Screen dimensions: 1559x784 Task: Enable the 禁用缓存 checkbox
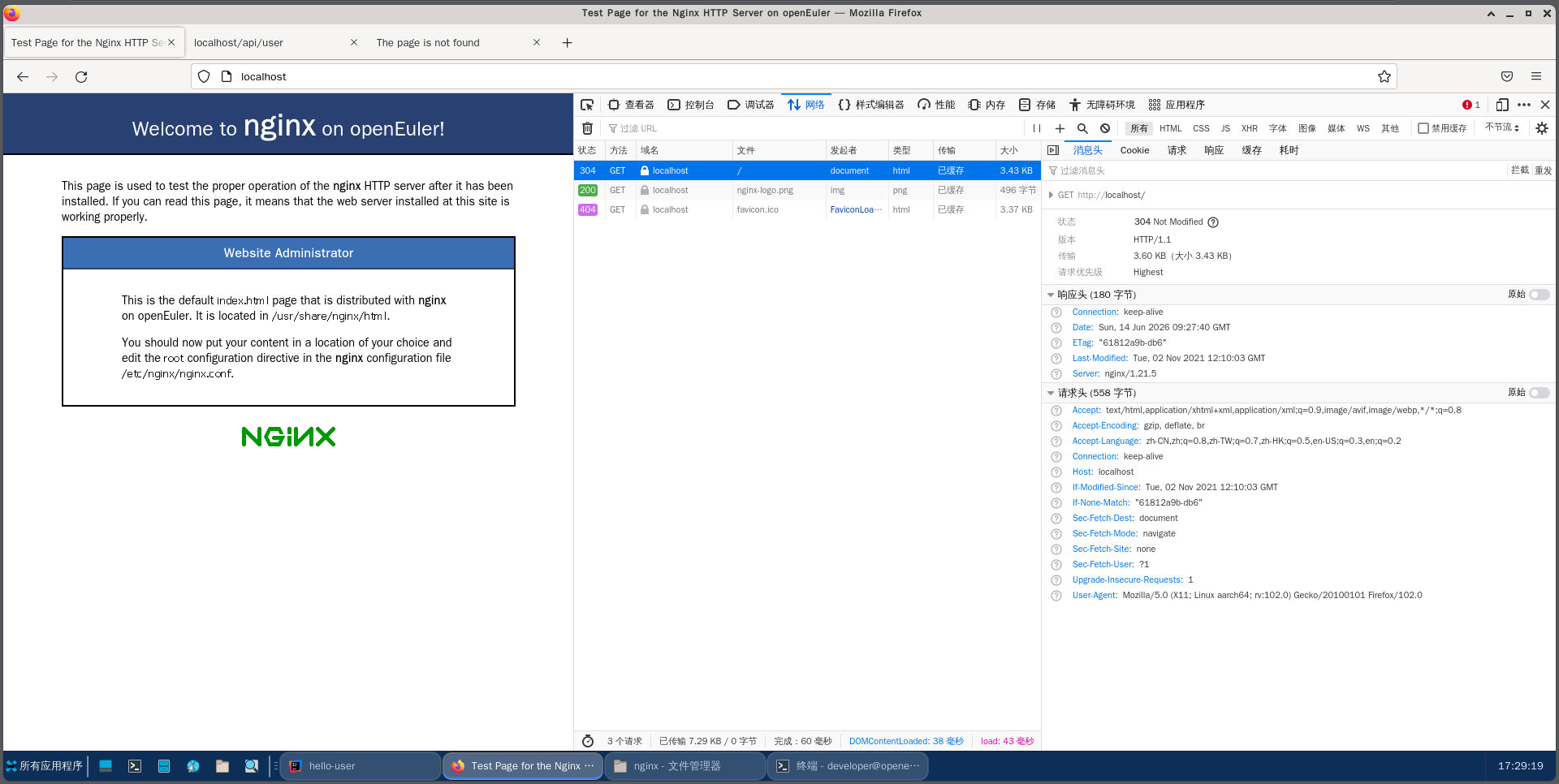point(1423,128)
